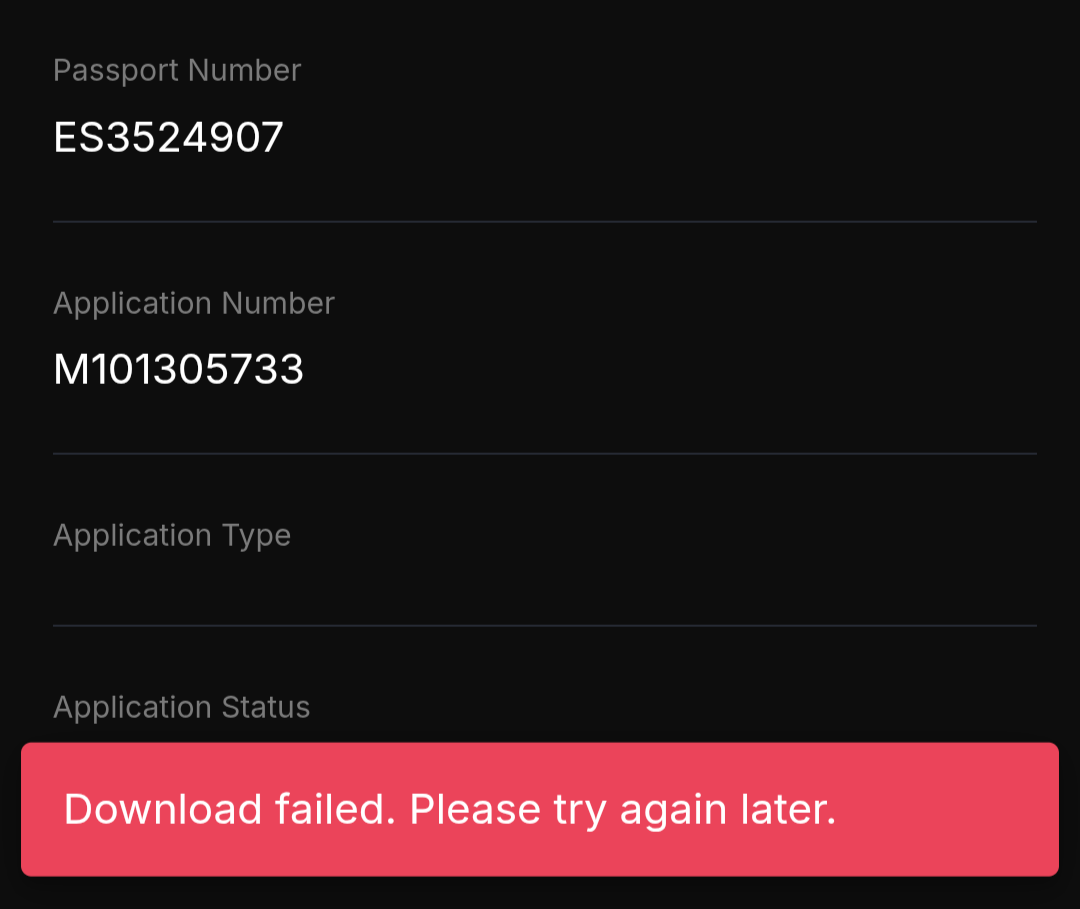Click the word "Download" in the error toast
The height and width of the screenshot is (909, 1080).
(x=163, y=809)
